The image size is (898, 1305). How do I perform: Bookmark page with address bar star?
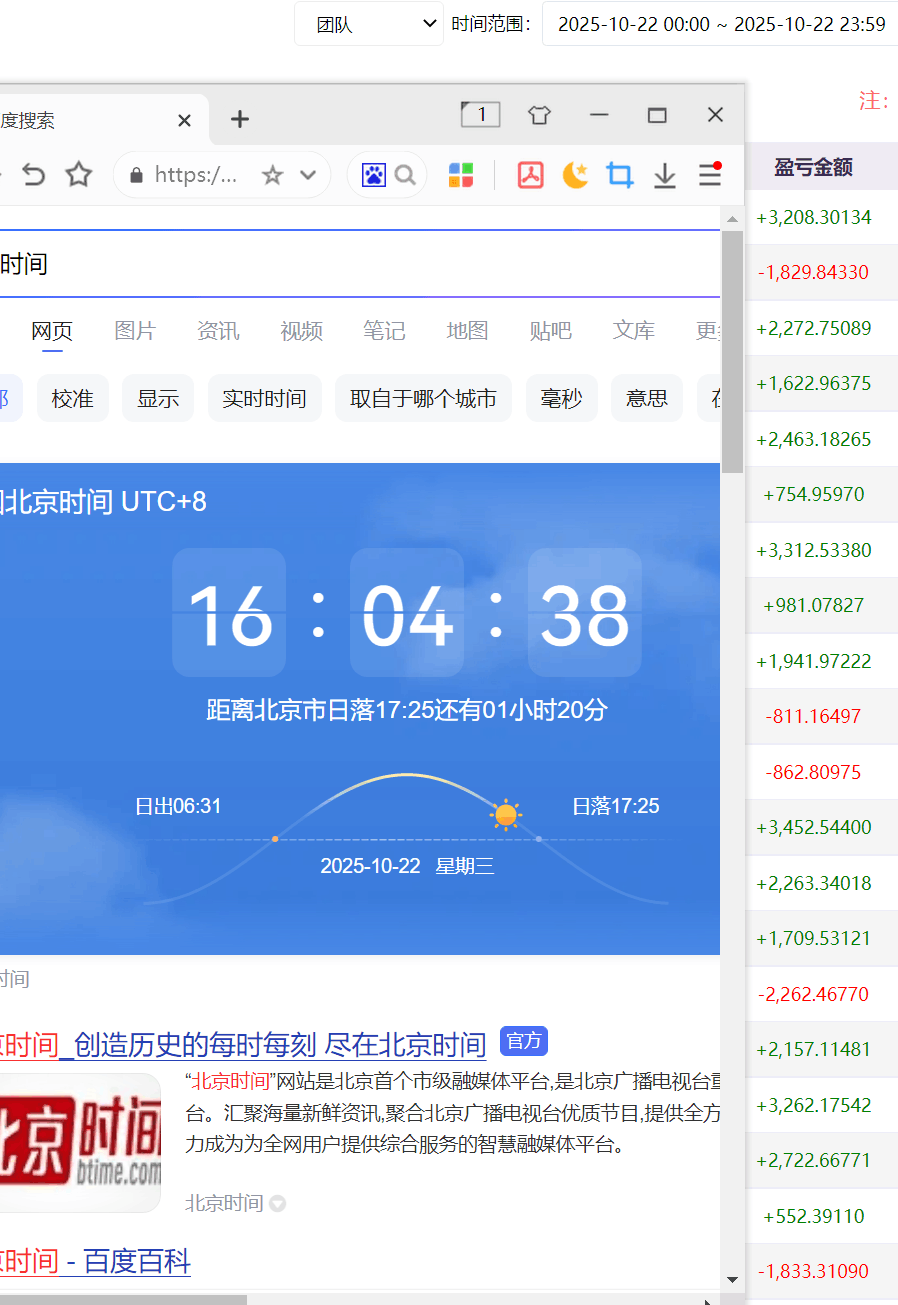[x=272, y=176]
